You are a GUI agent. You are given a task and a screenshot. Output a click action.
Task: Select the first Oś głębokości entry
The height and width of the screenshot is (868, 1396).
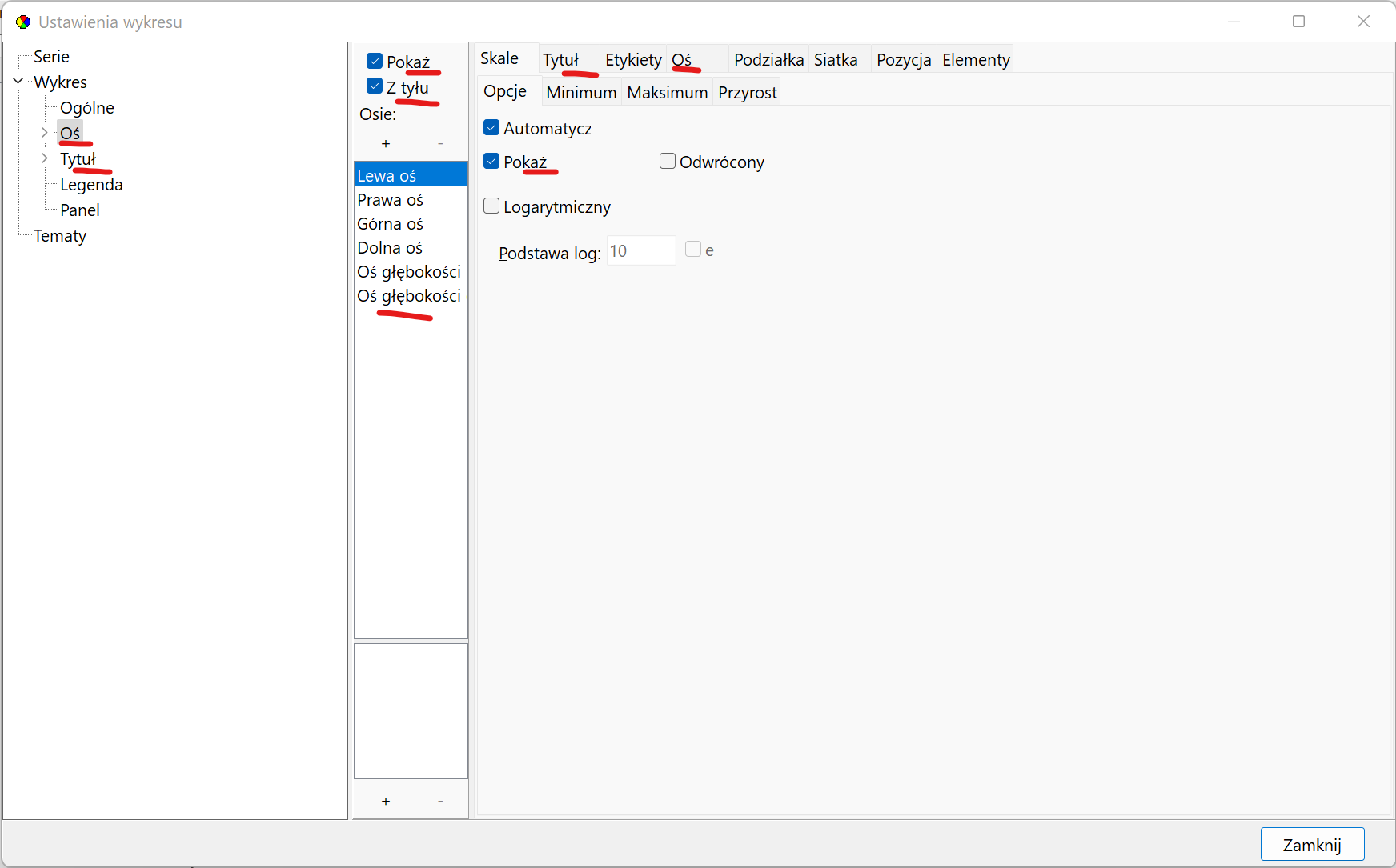point(411,271)
